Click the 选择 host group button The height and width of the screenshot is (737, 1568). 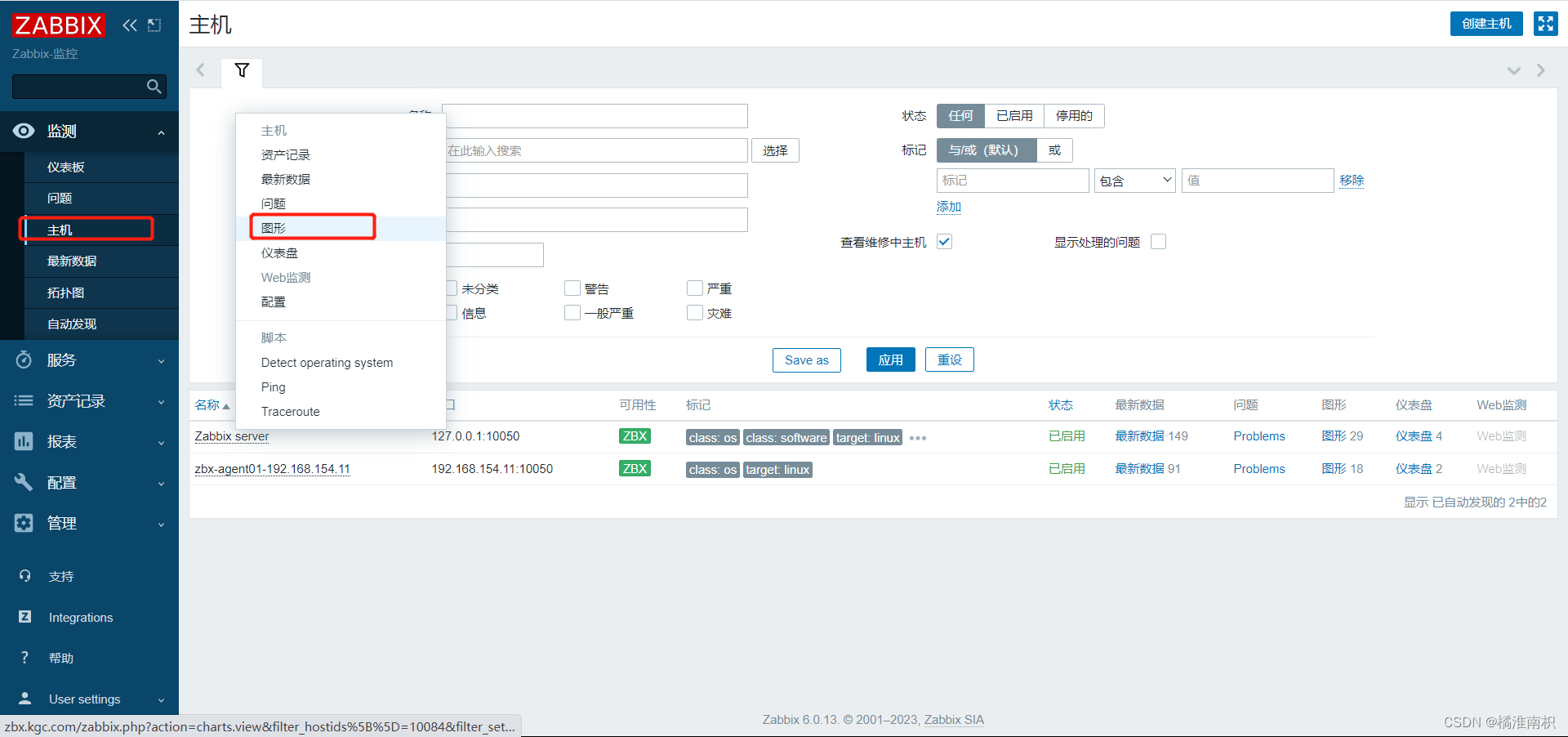pos(775,150)
